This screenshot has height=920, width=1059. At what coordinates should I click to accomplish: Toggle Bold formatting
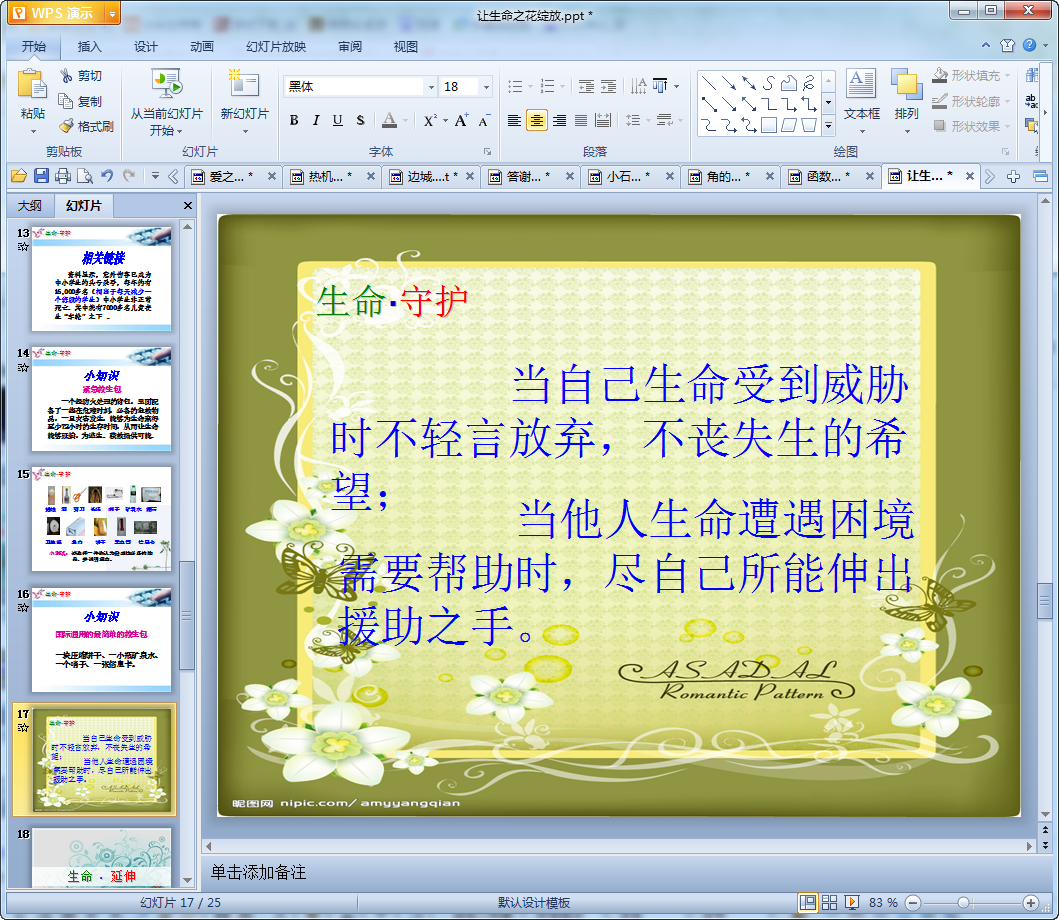[x=294, y=120]
